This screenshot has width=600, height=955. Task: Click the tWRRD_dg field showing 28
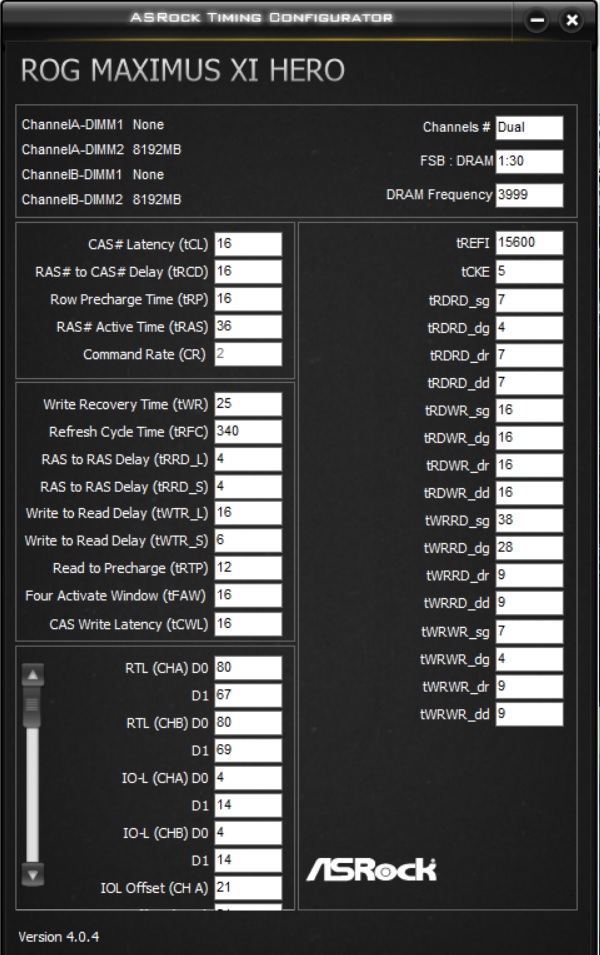point(529,547)
